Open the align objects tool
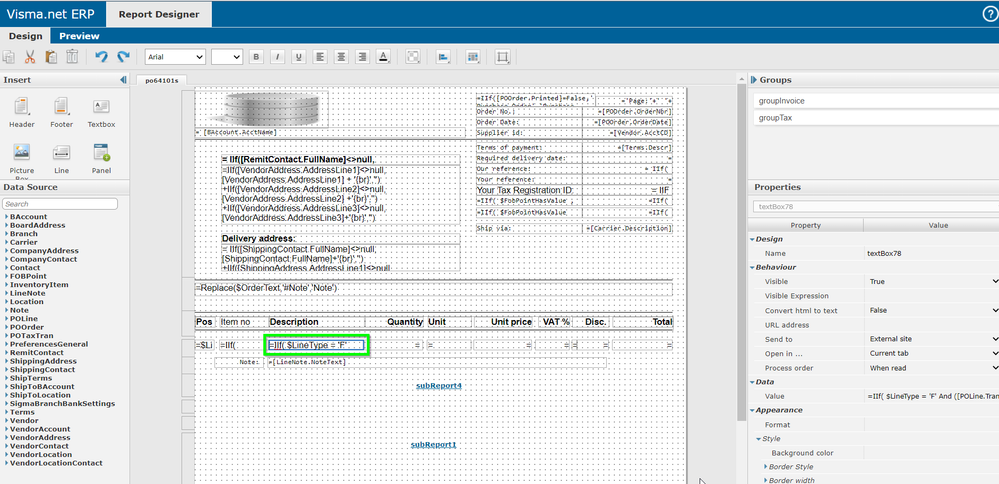The image size is (999, 484). 443,57
